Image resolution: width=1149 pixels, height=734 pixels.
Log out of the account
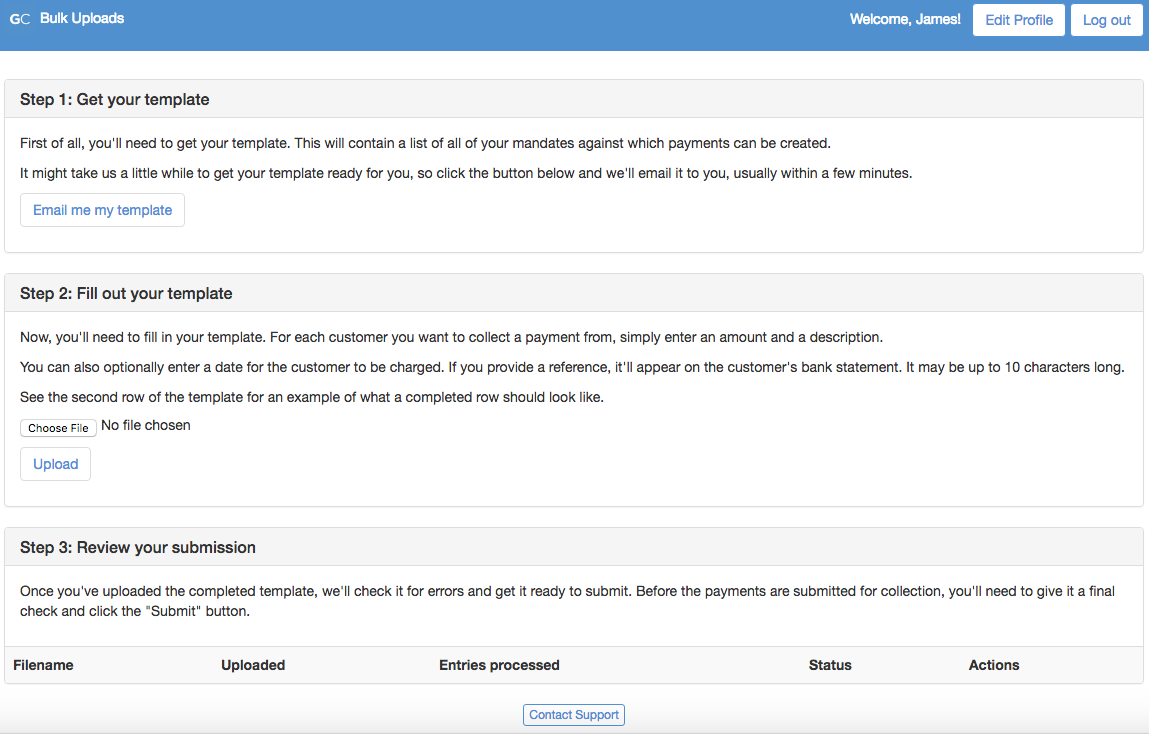coord(1106,20)
